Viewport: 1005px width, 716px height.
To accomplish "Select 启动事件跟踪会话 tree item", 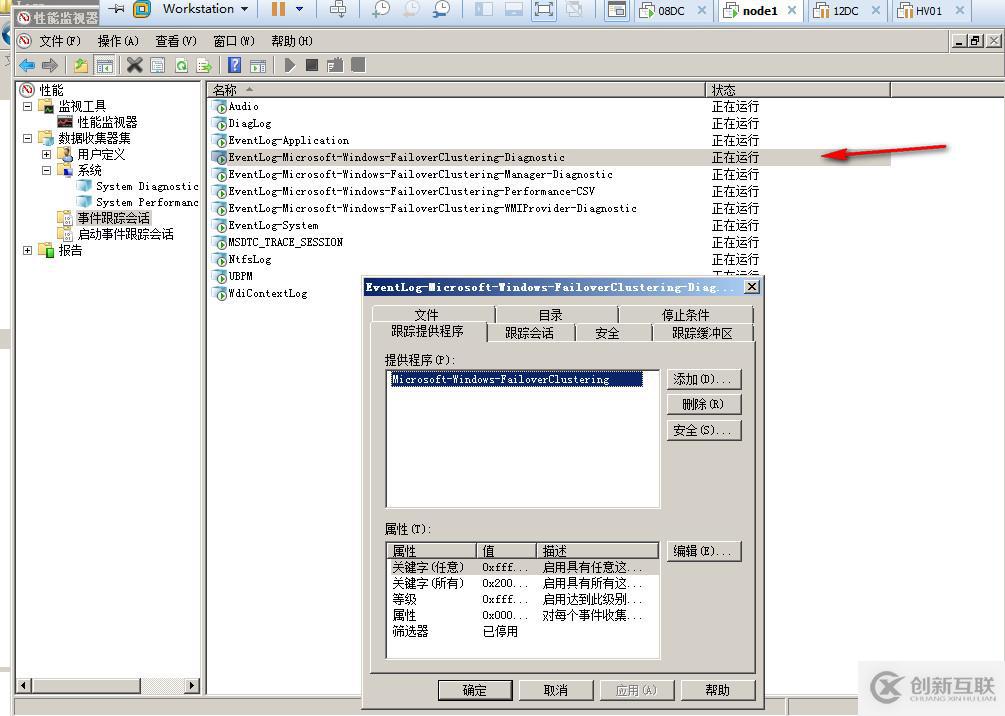I will [x=125, y=235].
